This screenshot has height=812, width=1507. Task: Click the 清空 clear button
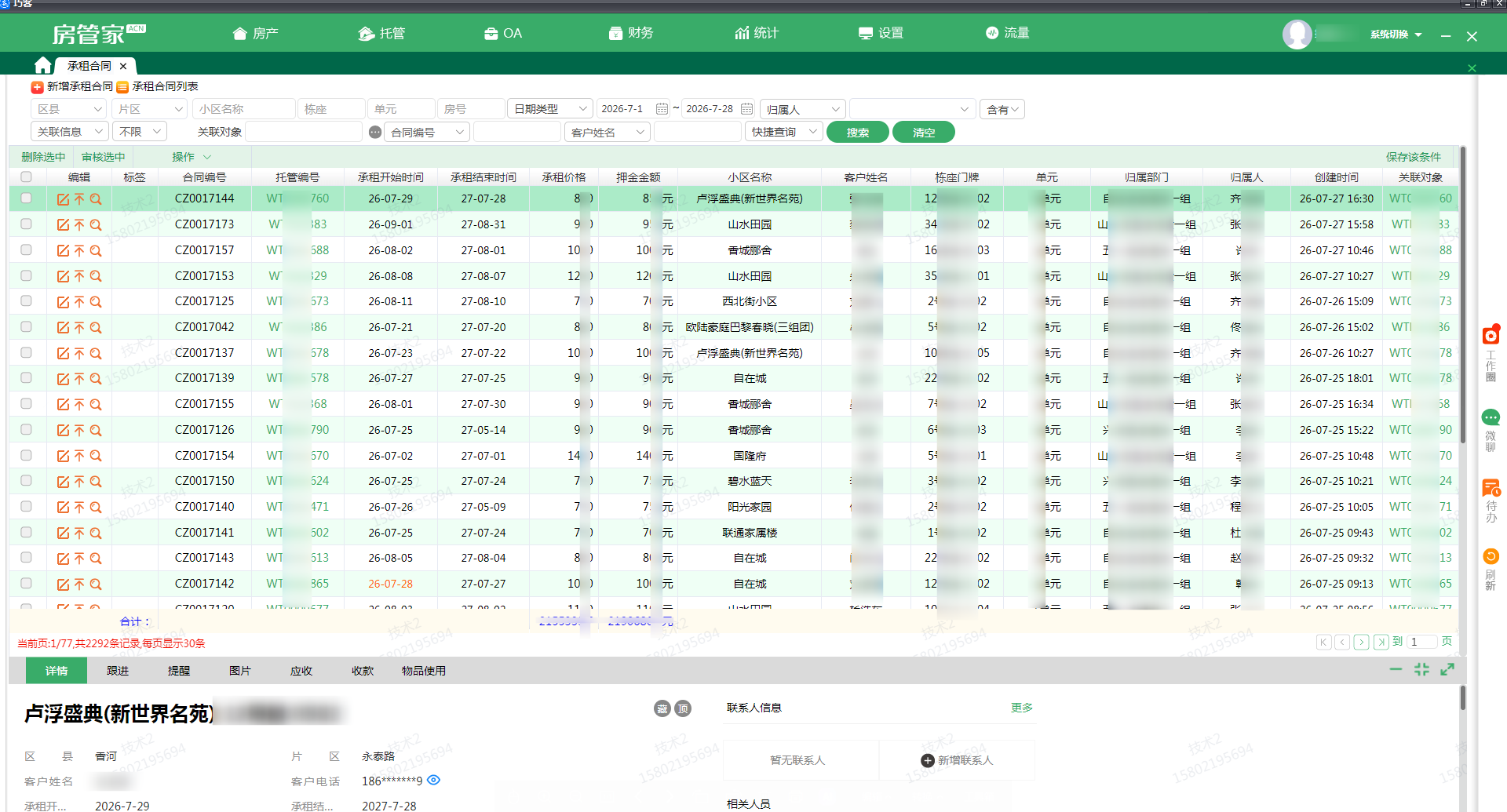click(x=924, y=133)
